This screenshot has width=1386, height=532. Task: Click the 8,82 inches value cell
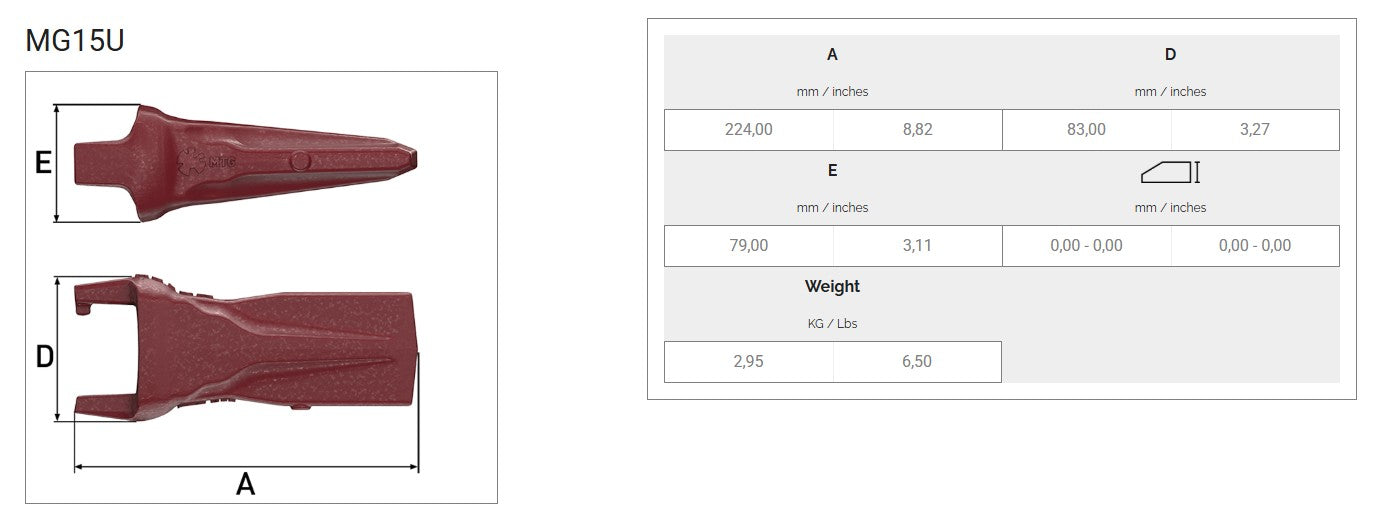pos(917,130)
